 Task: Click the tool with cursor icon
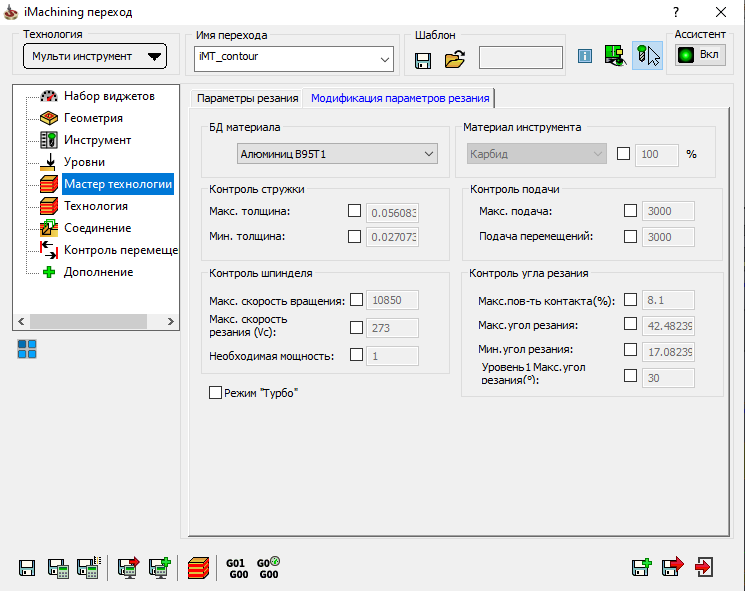click(648, 56)
